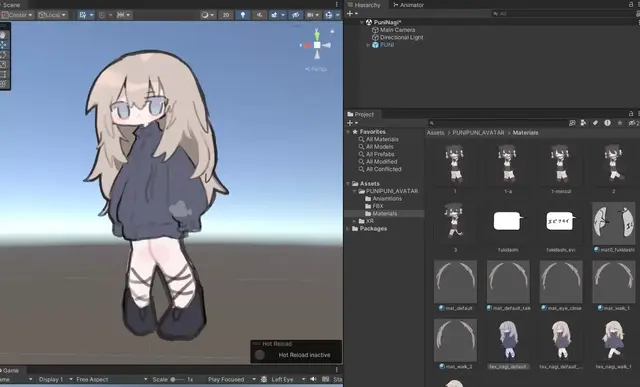Select the Game tab
Screen dimensions: 640x387
coord(10,370)
